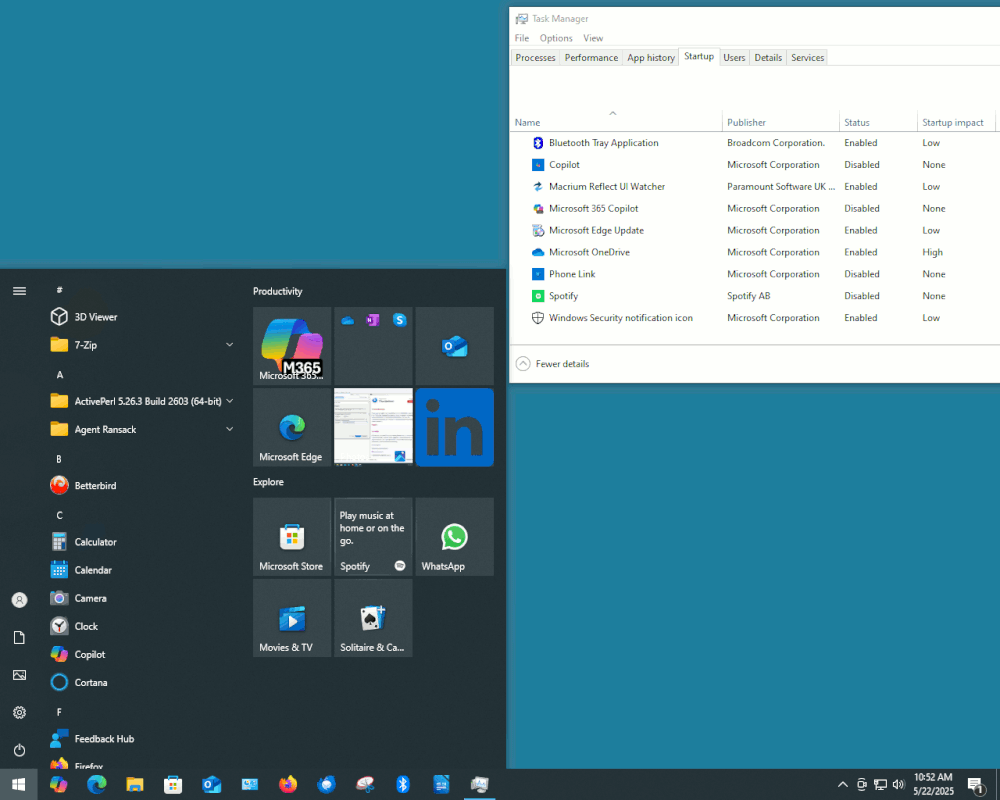
Task: Open File Explorer from the taskbar
Action: point(135,784)
